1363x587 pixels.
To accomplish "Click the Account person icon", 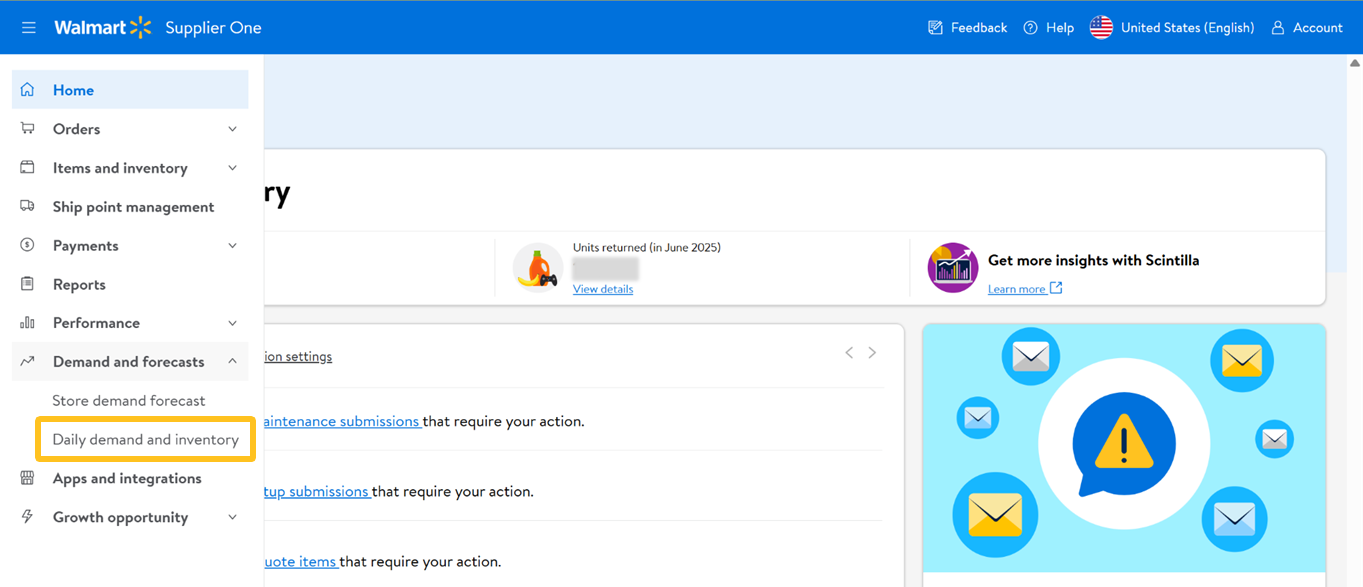I will (x=1277, y=28).
